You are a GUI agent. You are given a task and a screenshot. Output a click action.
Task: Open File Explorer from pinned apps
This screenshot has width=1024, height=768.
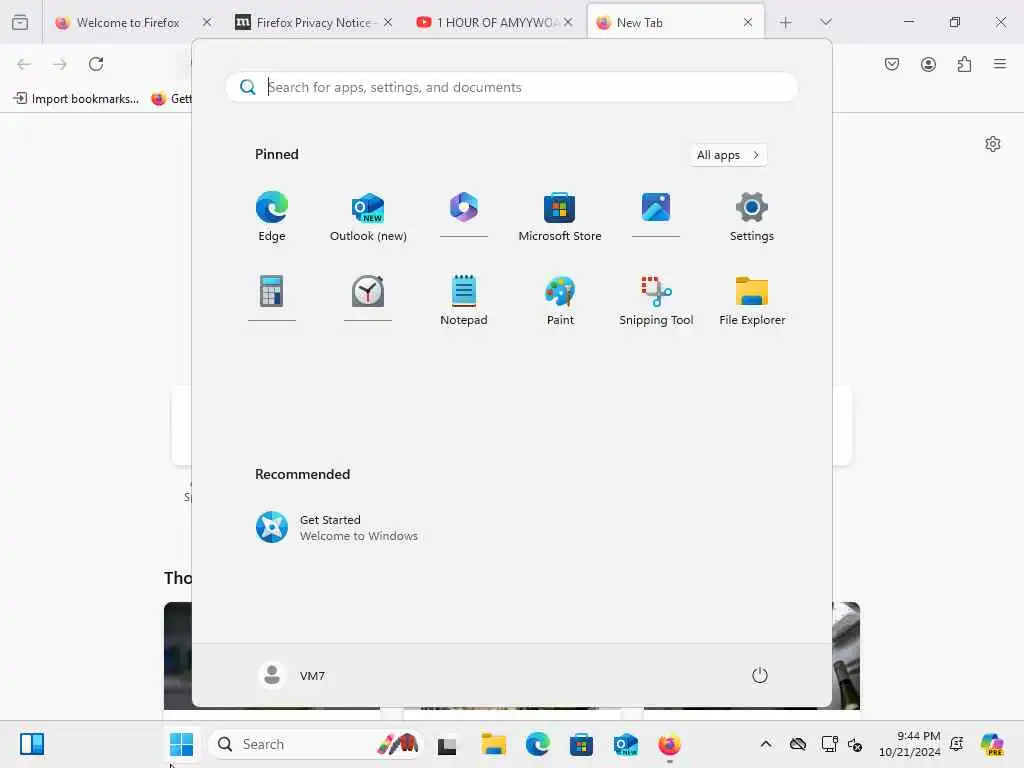(x=752, y=300)
